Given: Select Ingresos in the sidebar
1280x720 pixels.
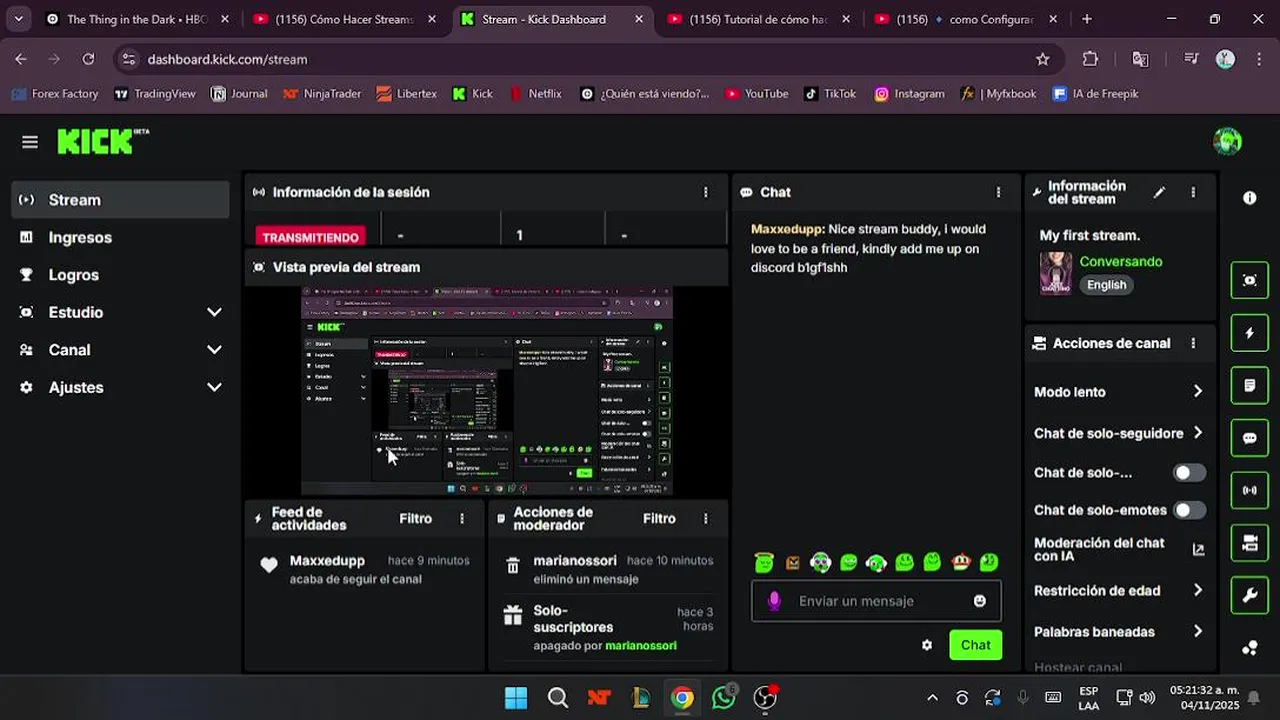Looking at the screenshot, I should [121, 237].
